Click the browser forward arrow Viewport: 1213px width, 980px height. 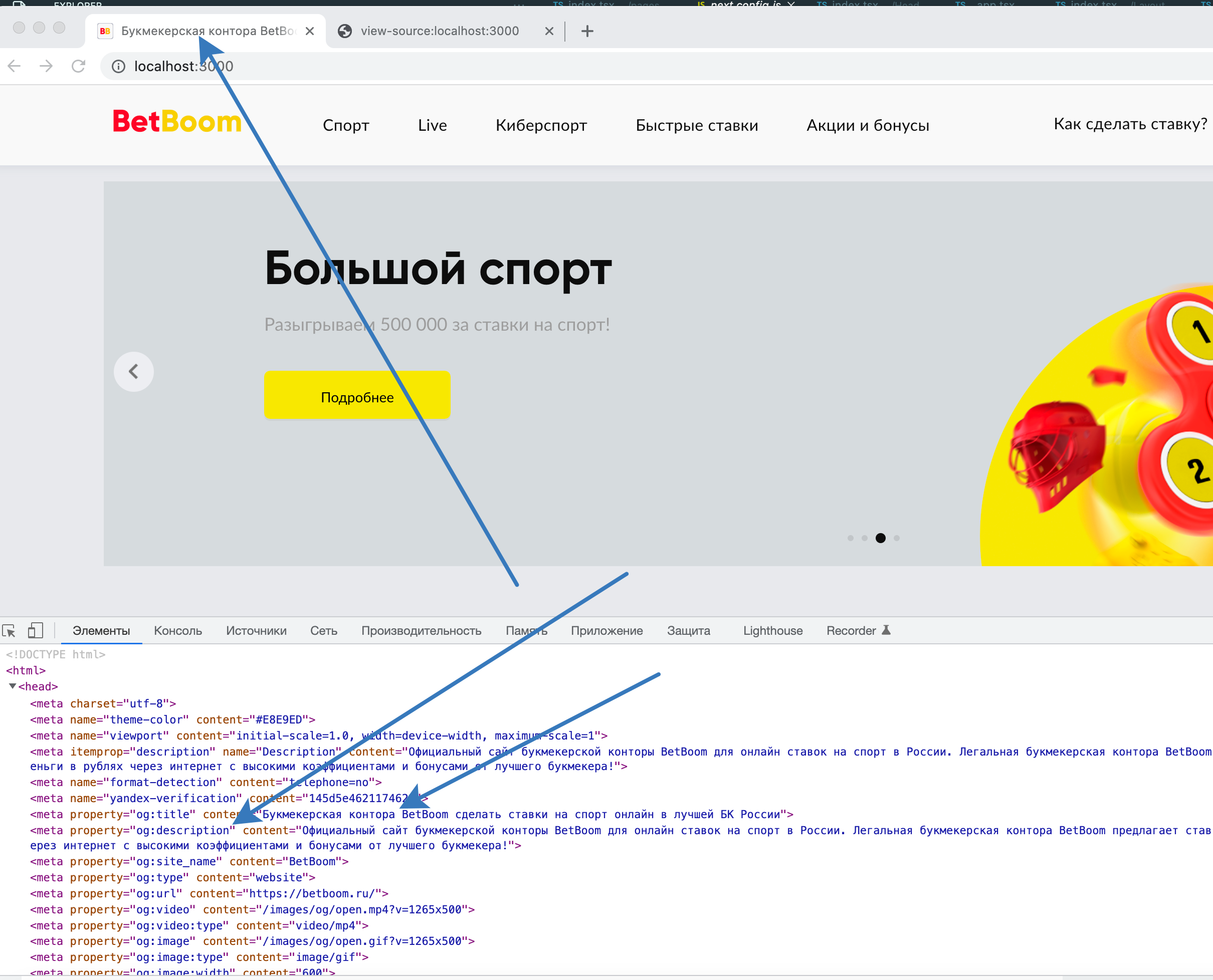point(46,66)
